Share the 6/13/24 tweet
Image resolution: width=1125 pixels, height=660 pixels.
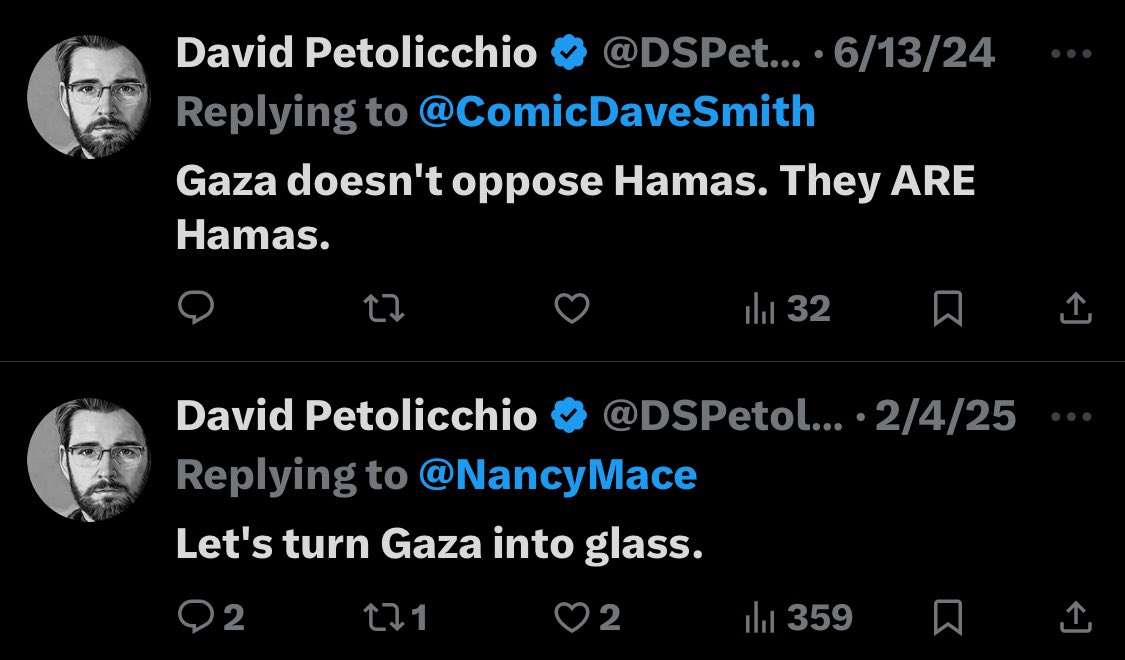pos(1074,310)
